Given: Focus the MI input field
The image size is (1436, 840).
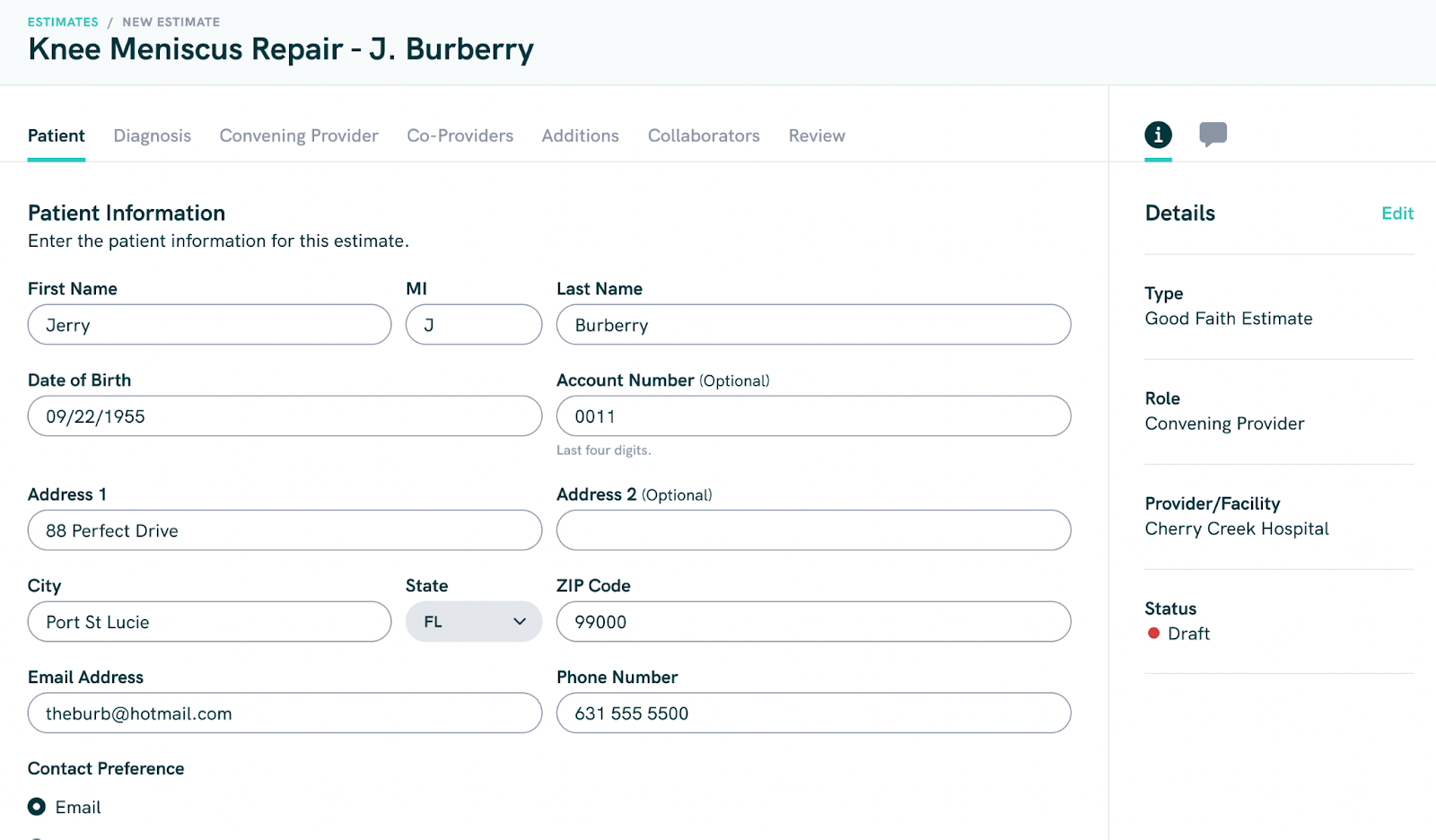Looking at the screenshot, I should coord(473,325).
